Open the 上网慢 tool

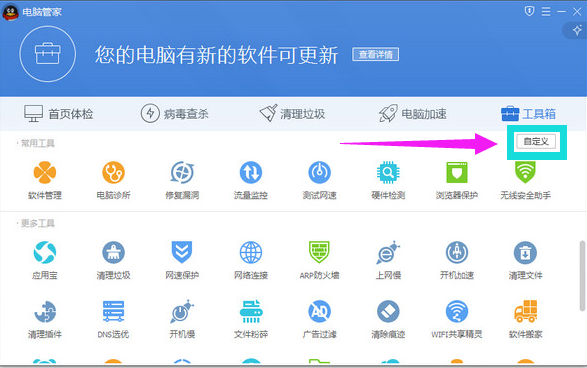388,261
